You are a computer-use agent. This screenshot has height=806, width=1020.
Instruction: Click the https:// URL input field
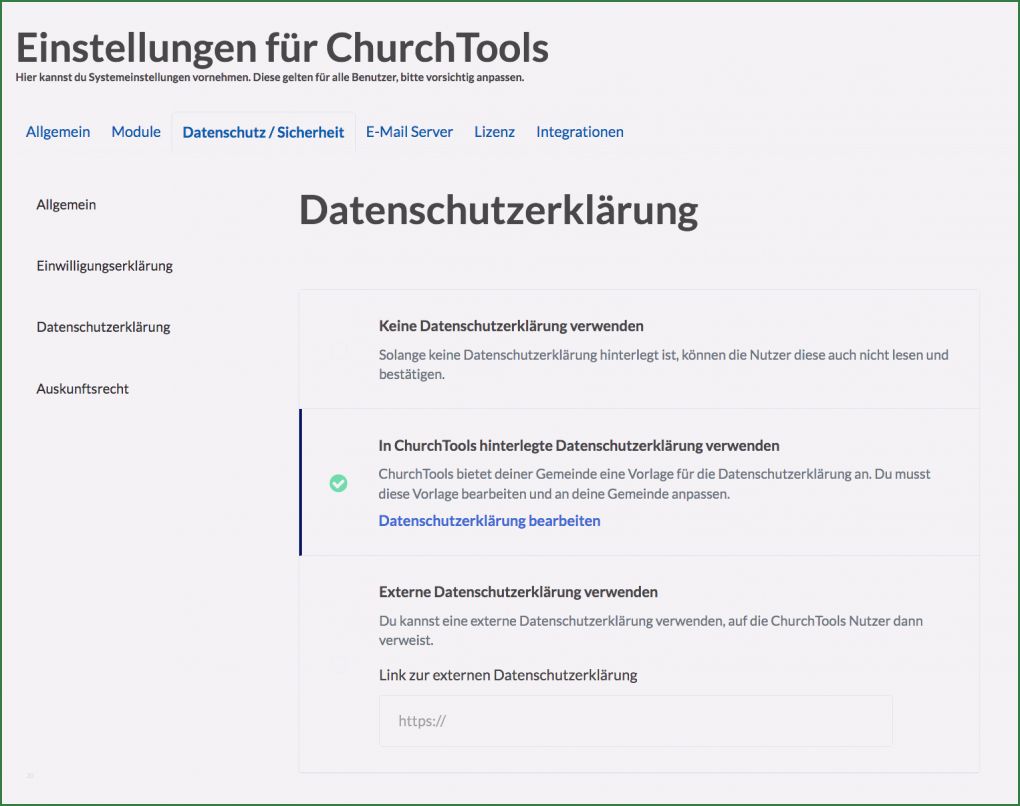tap(634, 720)
